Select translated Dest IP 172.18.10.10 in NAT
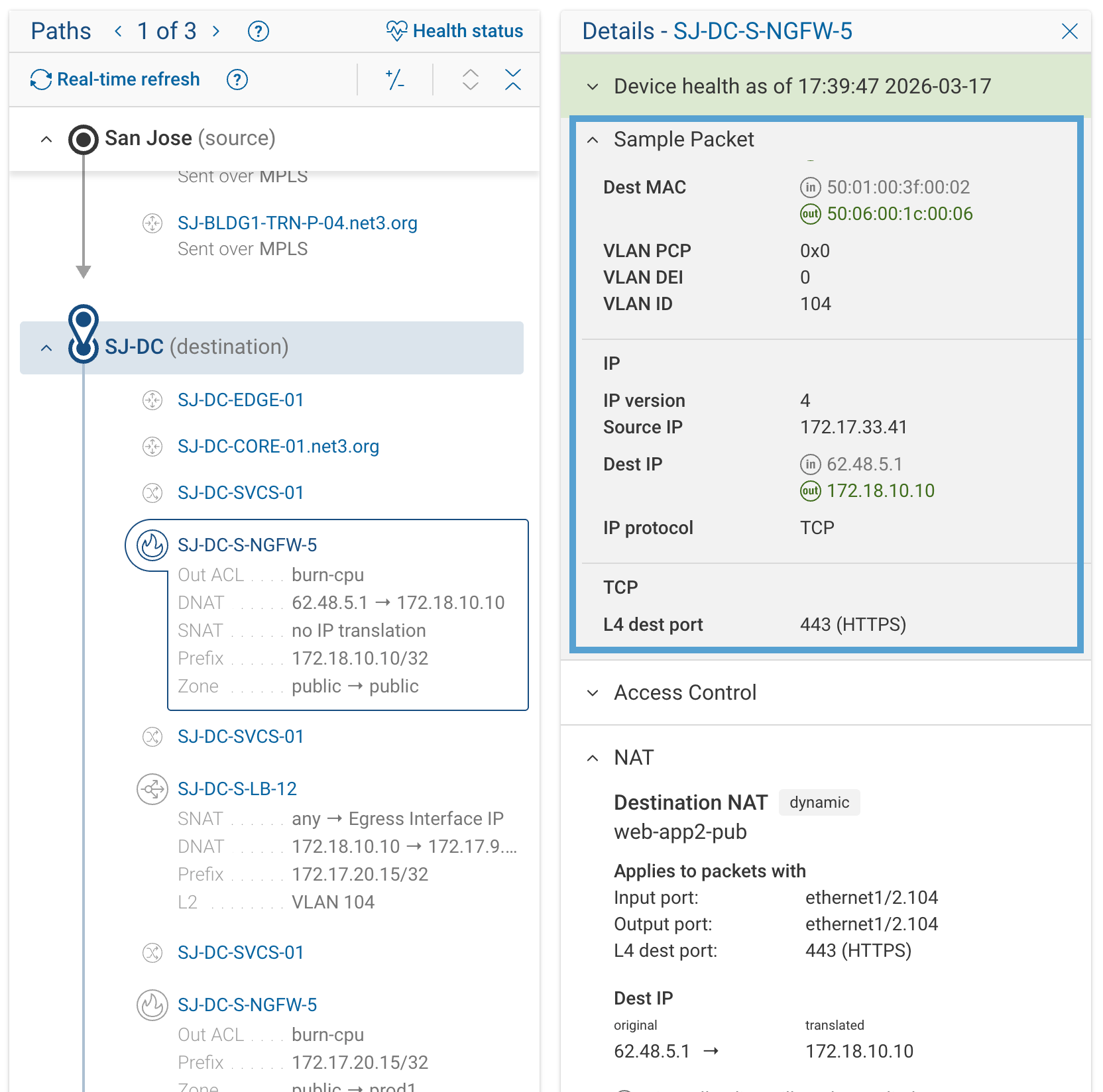This screenshot has width=1103, height=1092. click(x=859, y=1052)
